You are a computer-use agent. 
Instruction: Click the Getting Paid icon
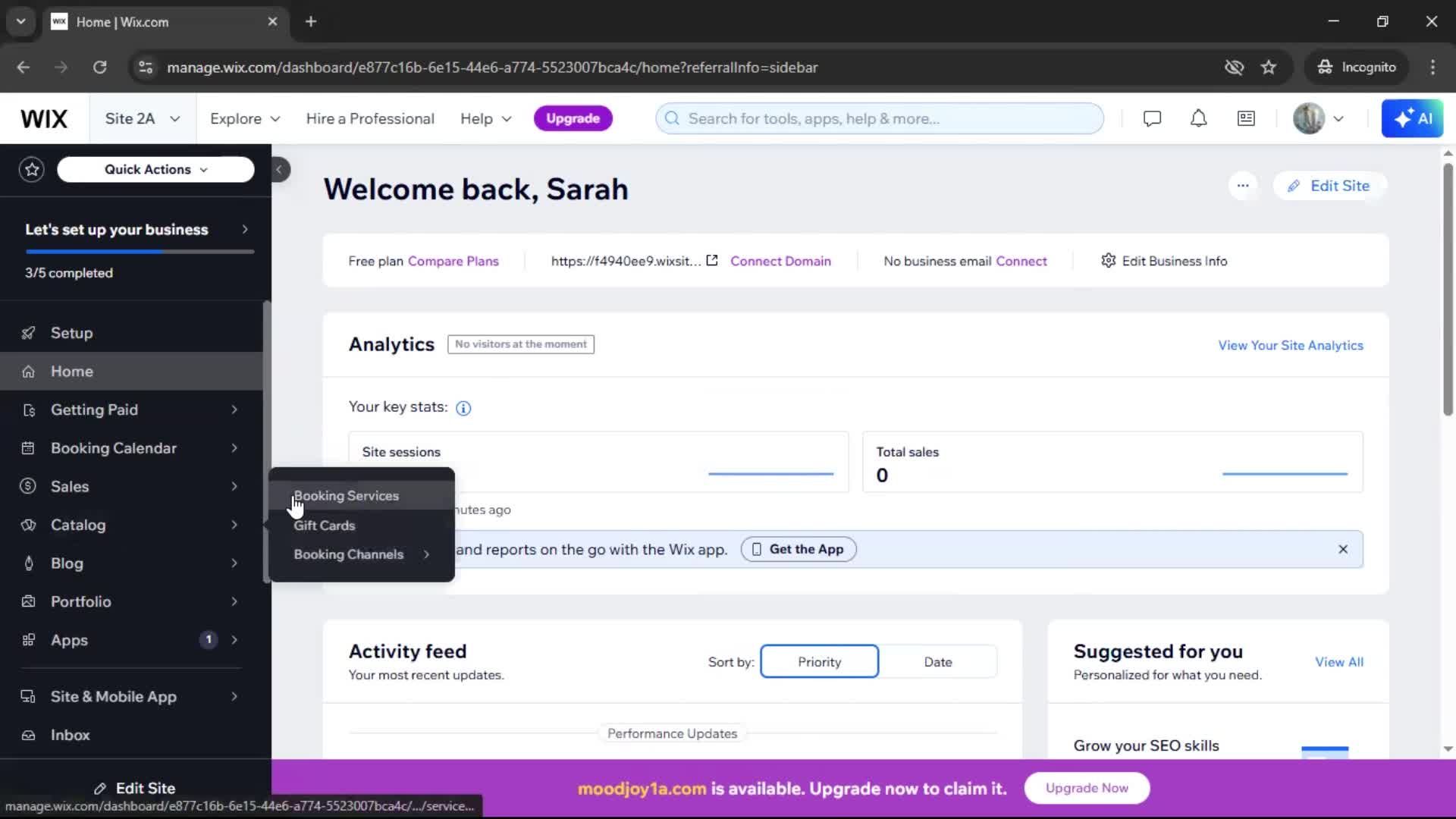click(x=29, y=410)
